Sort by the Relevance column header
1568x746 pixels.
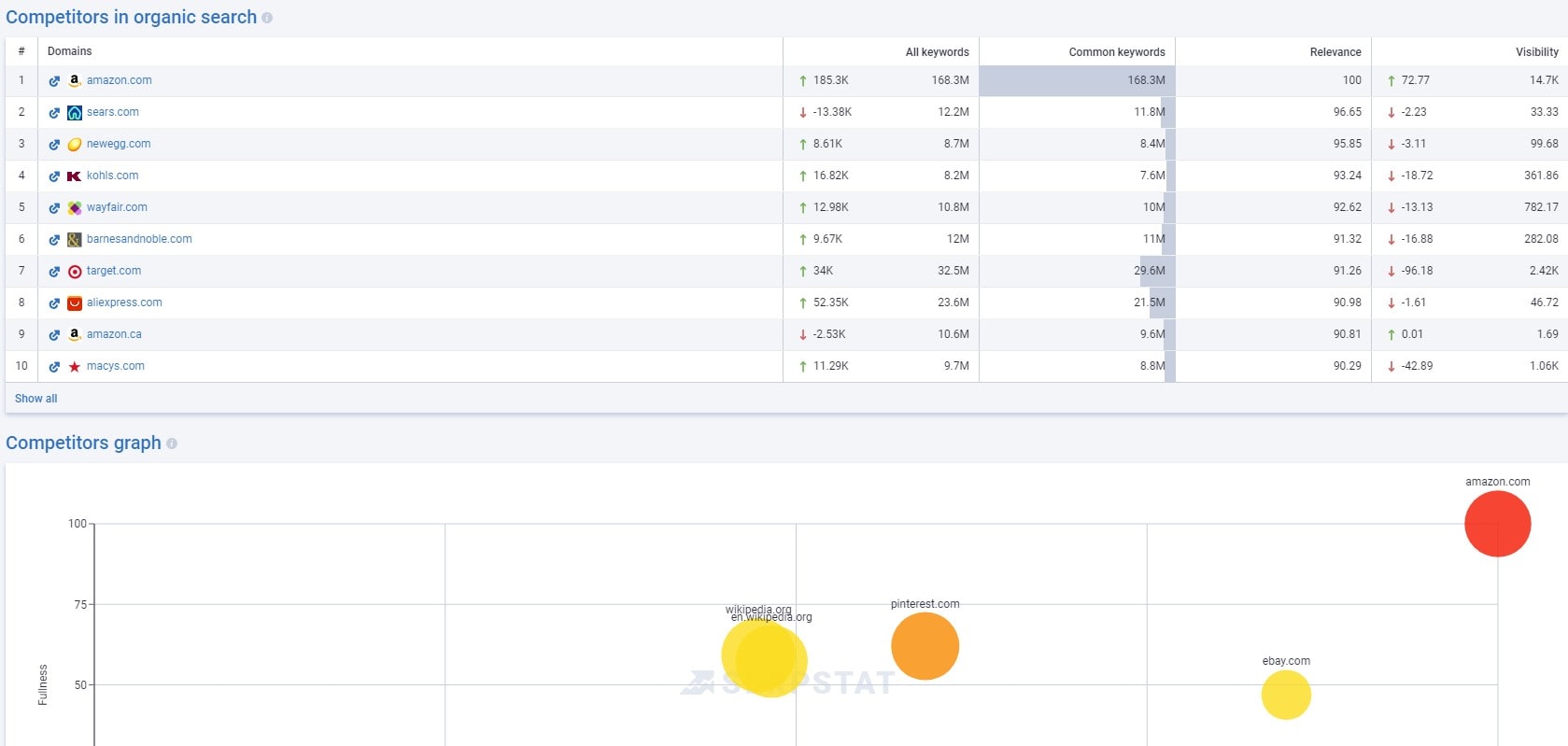click(x=1335, y=52)
